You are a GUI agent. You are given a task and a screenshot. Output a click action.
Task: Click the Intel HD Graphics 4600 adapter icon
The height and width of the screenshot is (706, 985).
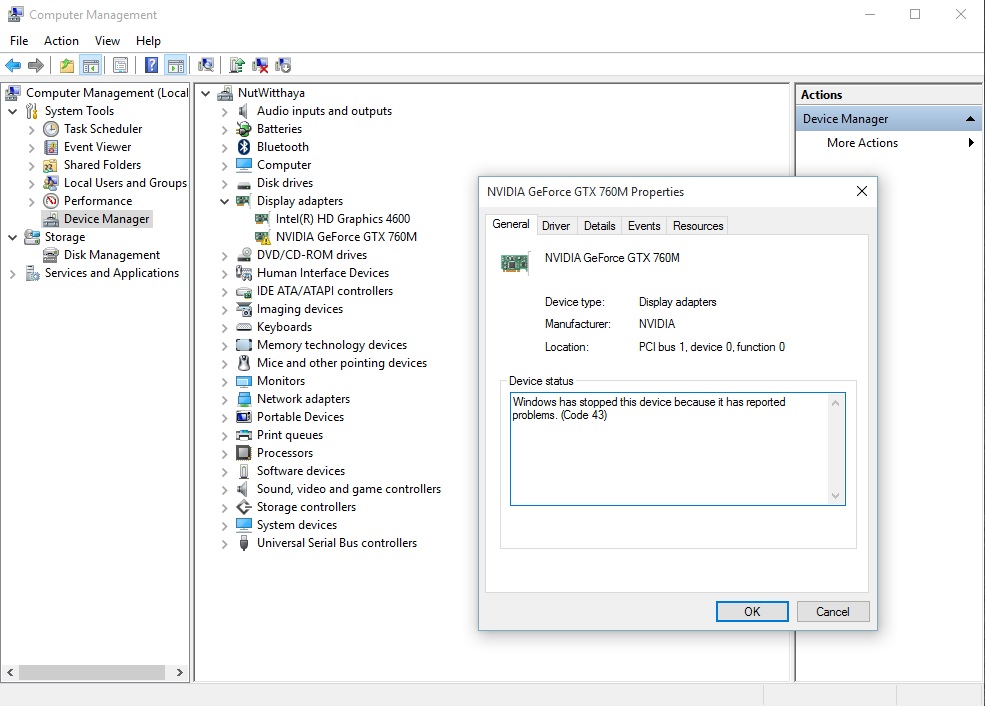click(x=263, y=219)
